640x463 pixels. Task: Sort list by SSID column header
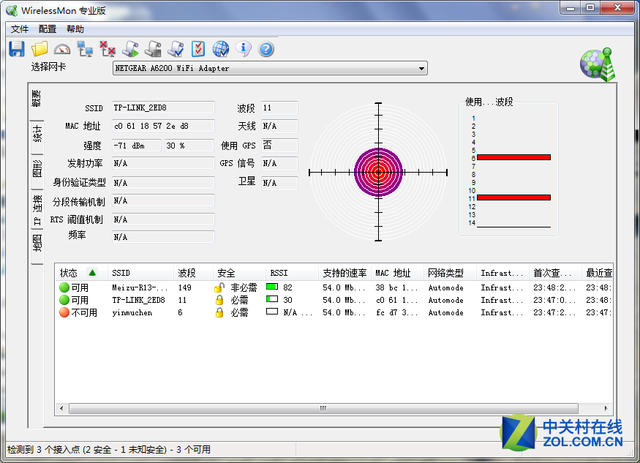pos(141,273)
